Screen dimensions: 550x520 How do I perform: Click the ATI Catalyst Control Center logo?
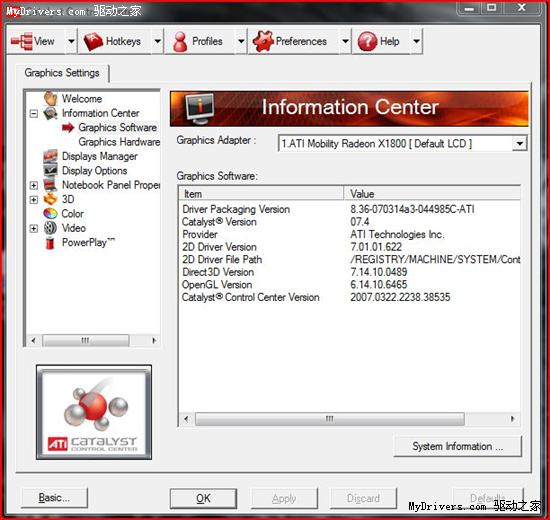(x=94, y=412)
